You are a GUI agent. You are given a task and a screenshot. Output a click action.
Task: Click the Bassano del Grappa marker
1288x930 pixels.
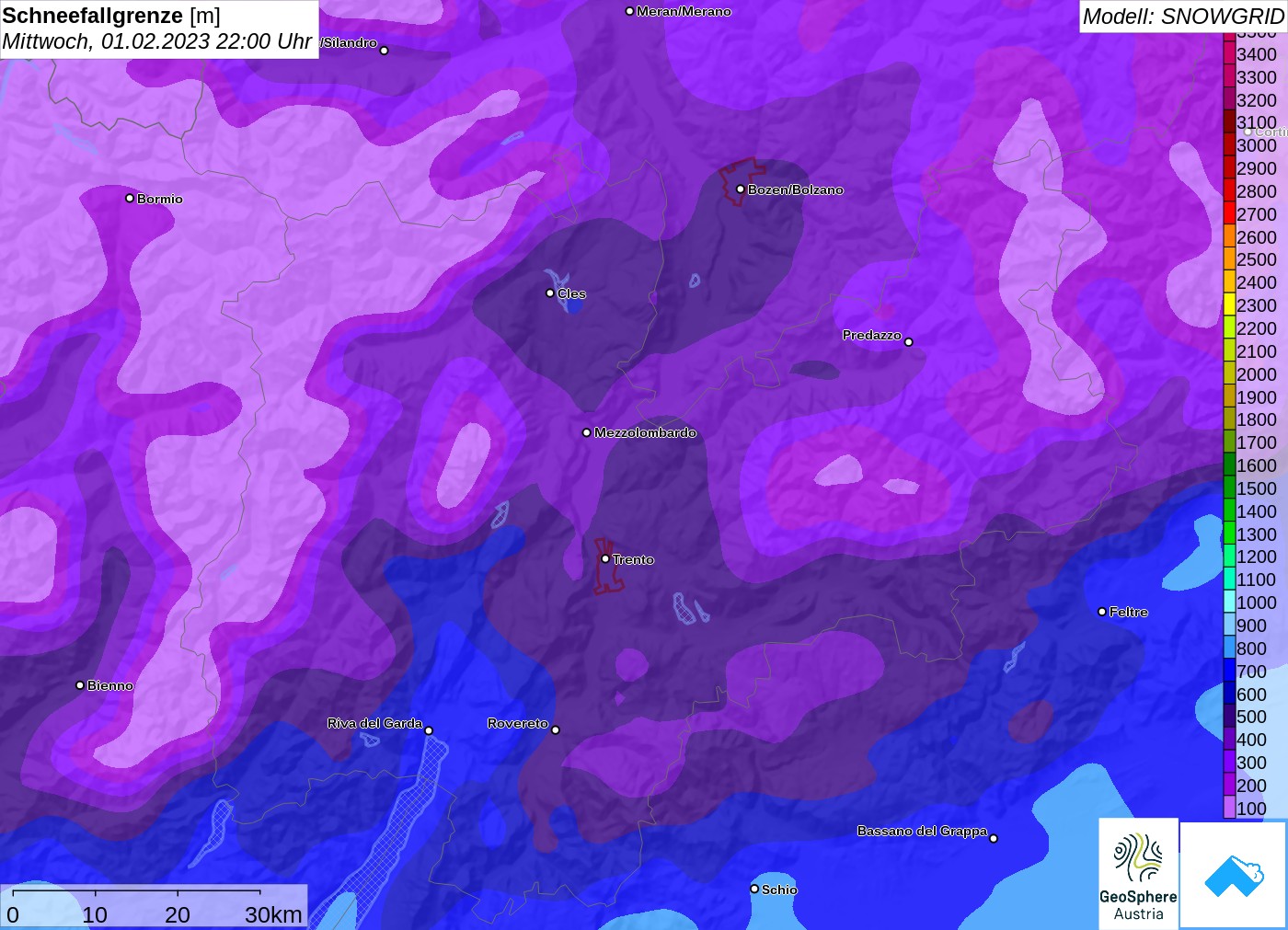994,838
